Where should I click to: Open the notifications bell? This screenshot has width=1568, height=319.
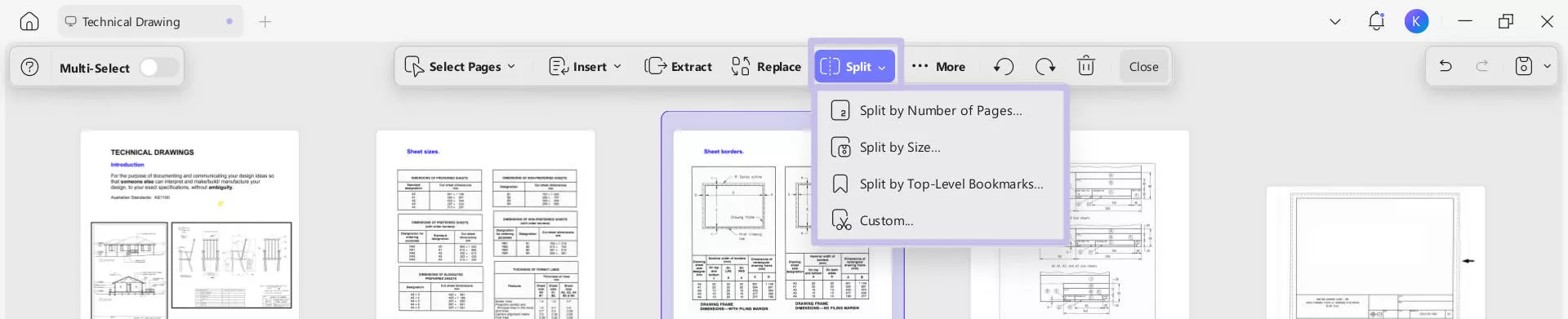1376,21
